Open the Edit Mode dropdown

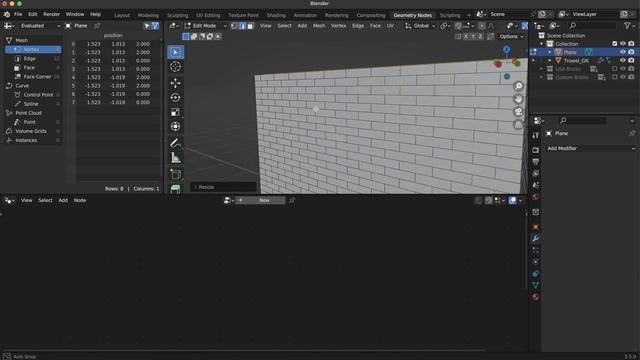coord(205,26)
